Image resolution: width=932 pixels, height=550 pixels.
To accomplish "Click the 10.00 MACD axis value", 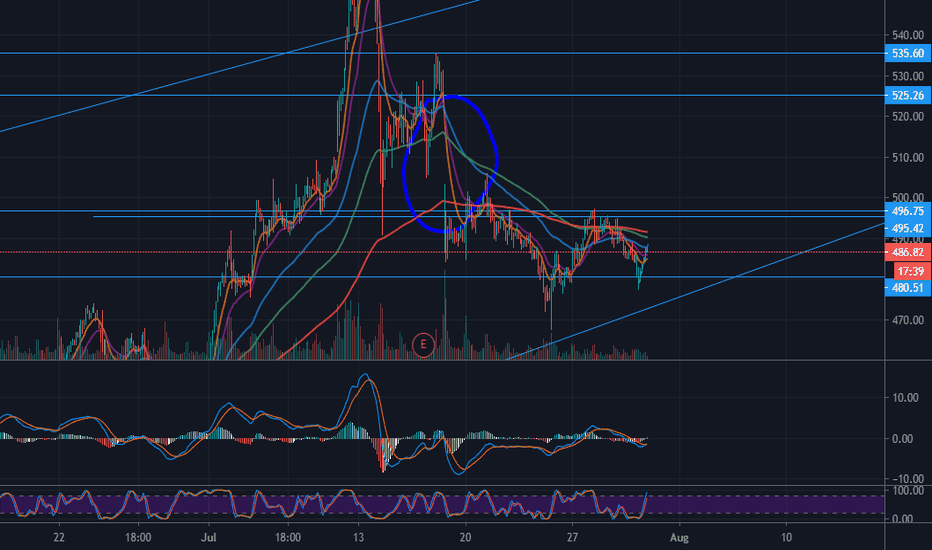I will coord(905,398).
